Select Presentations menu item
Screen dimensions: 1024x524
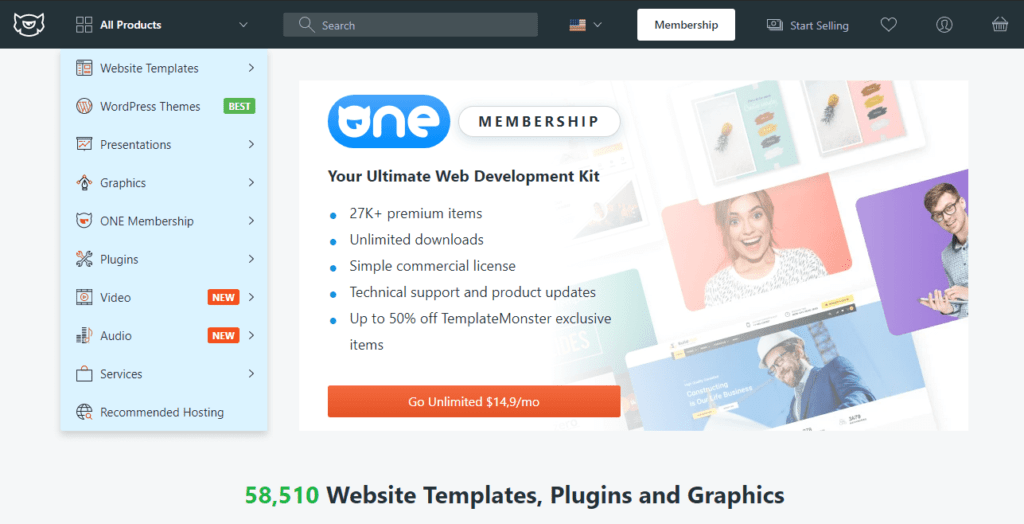(x=164, y=144)
